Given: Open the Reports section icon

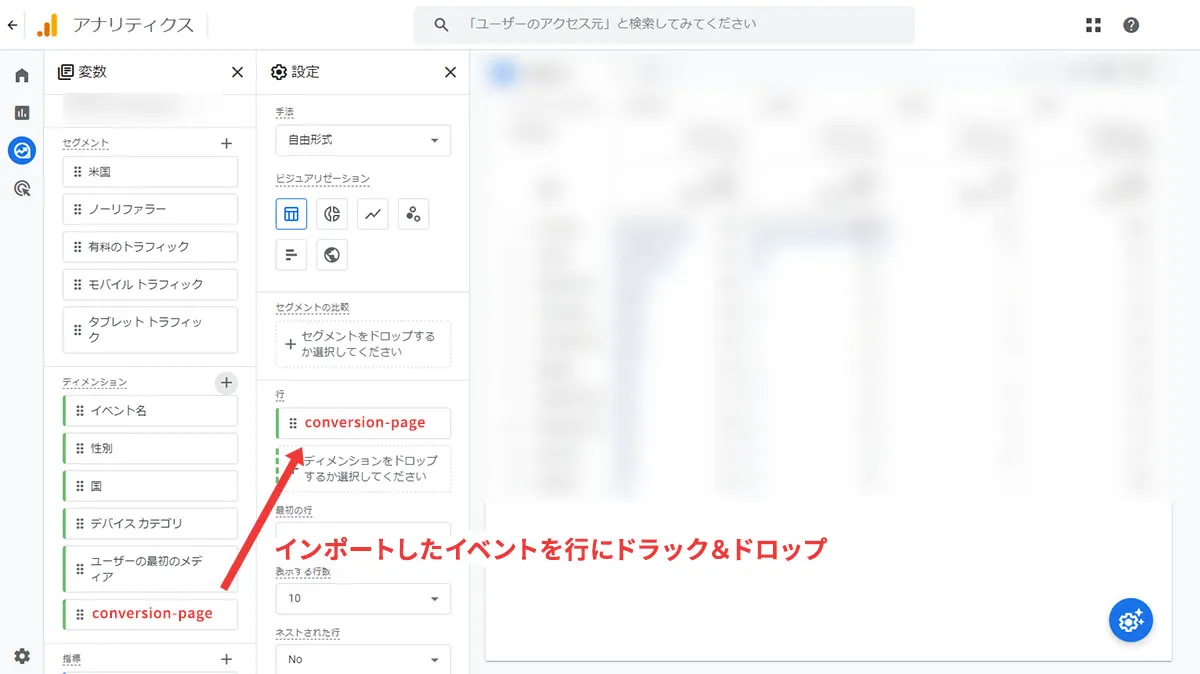Looking at the screenshot, I should [22, 112].
